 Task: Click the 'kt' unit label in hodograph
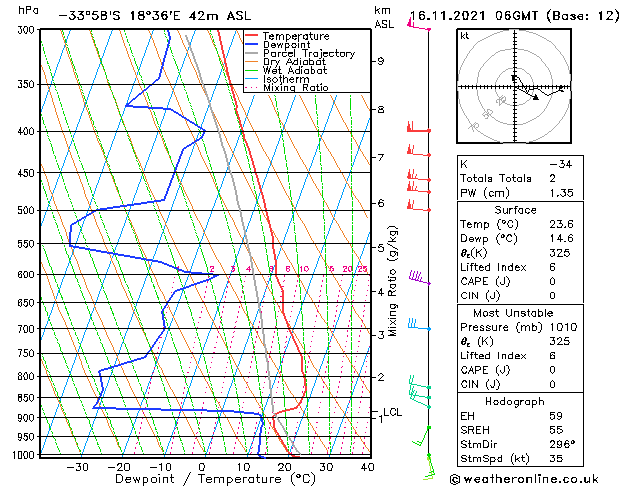[x=464, y=36]
